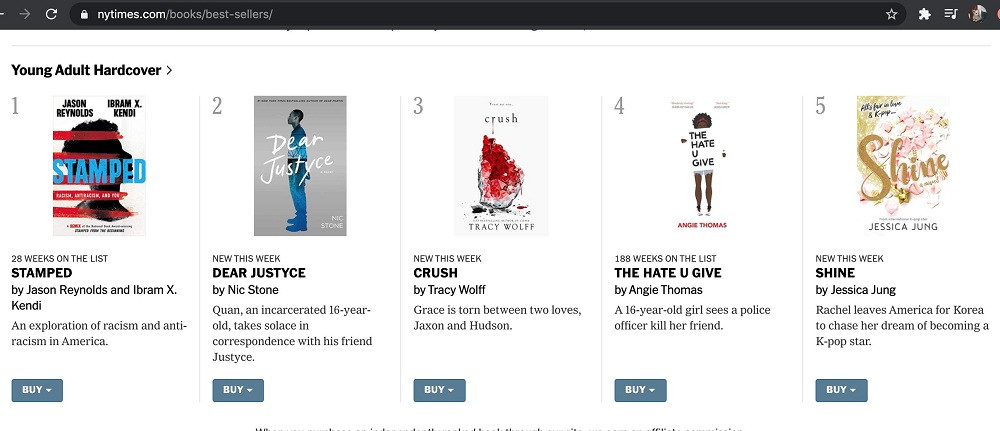Open the Young Adult Hardcover list
Screen dimensions: 1000x431
(x=92, y=70)
